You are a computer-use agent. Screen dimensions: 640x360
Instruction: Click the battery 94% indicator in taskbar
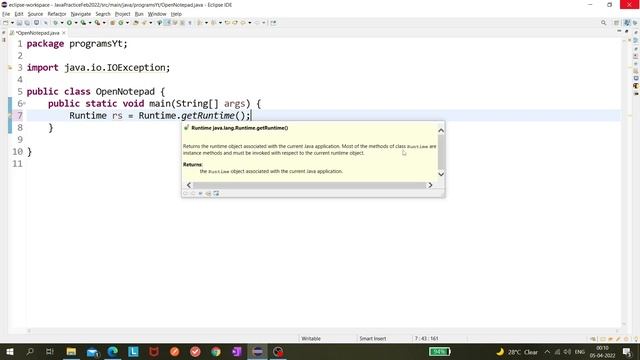tap(440, 351)
